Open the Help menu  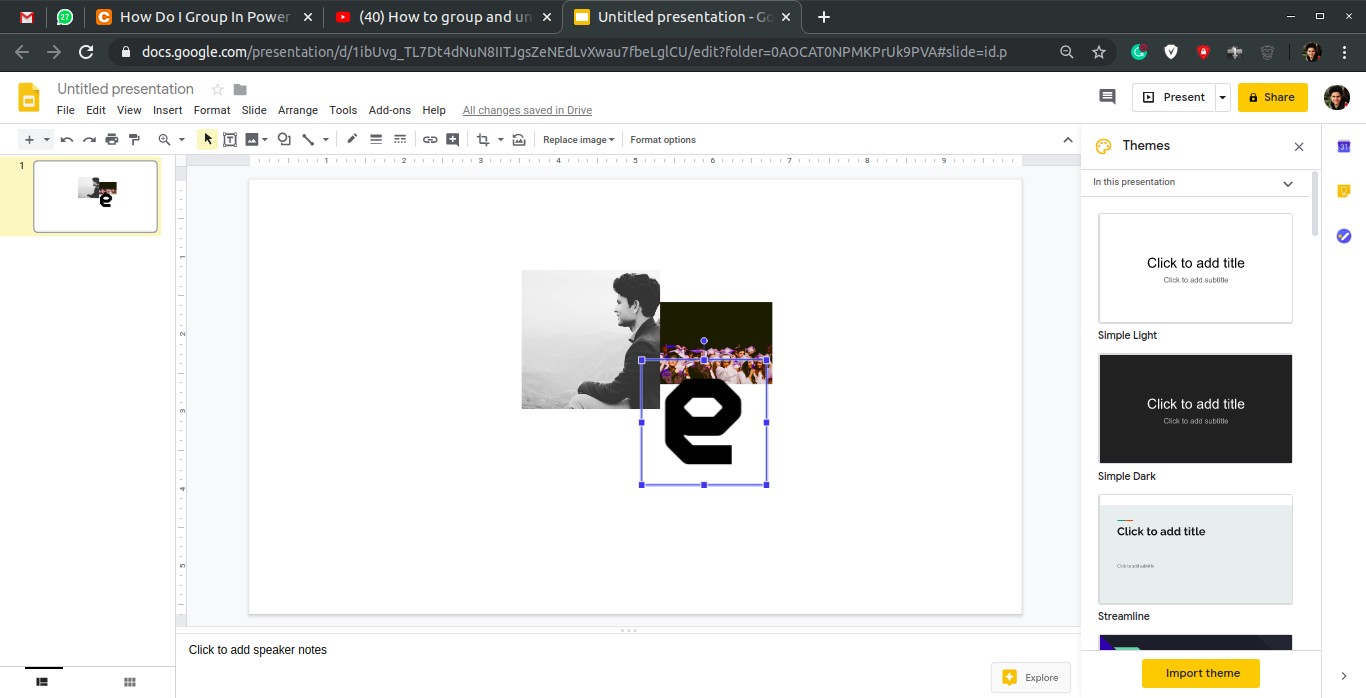(434, 110)
